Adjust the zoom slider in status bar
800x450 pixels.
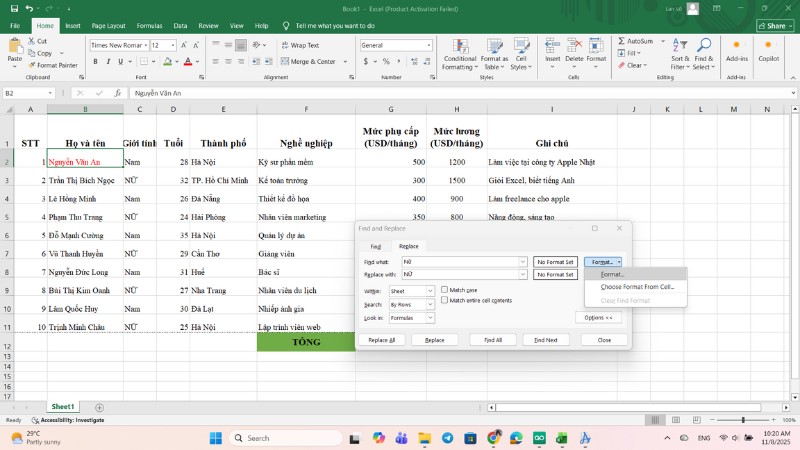tap(742, 420)
